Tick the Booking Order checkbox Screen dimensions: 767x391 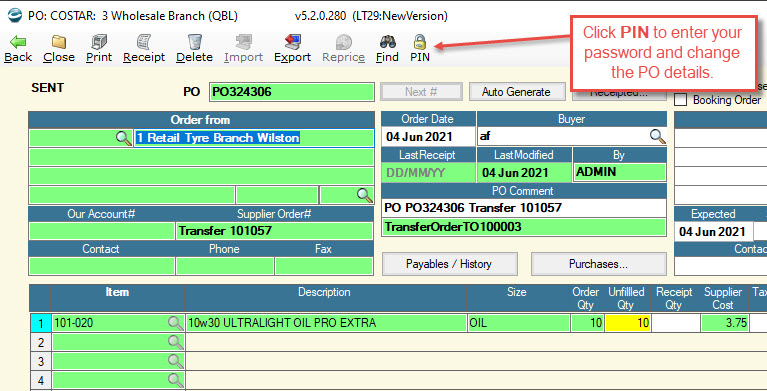coord(680,100)
